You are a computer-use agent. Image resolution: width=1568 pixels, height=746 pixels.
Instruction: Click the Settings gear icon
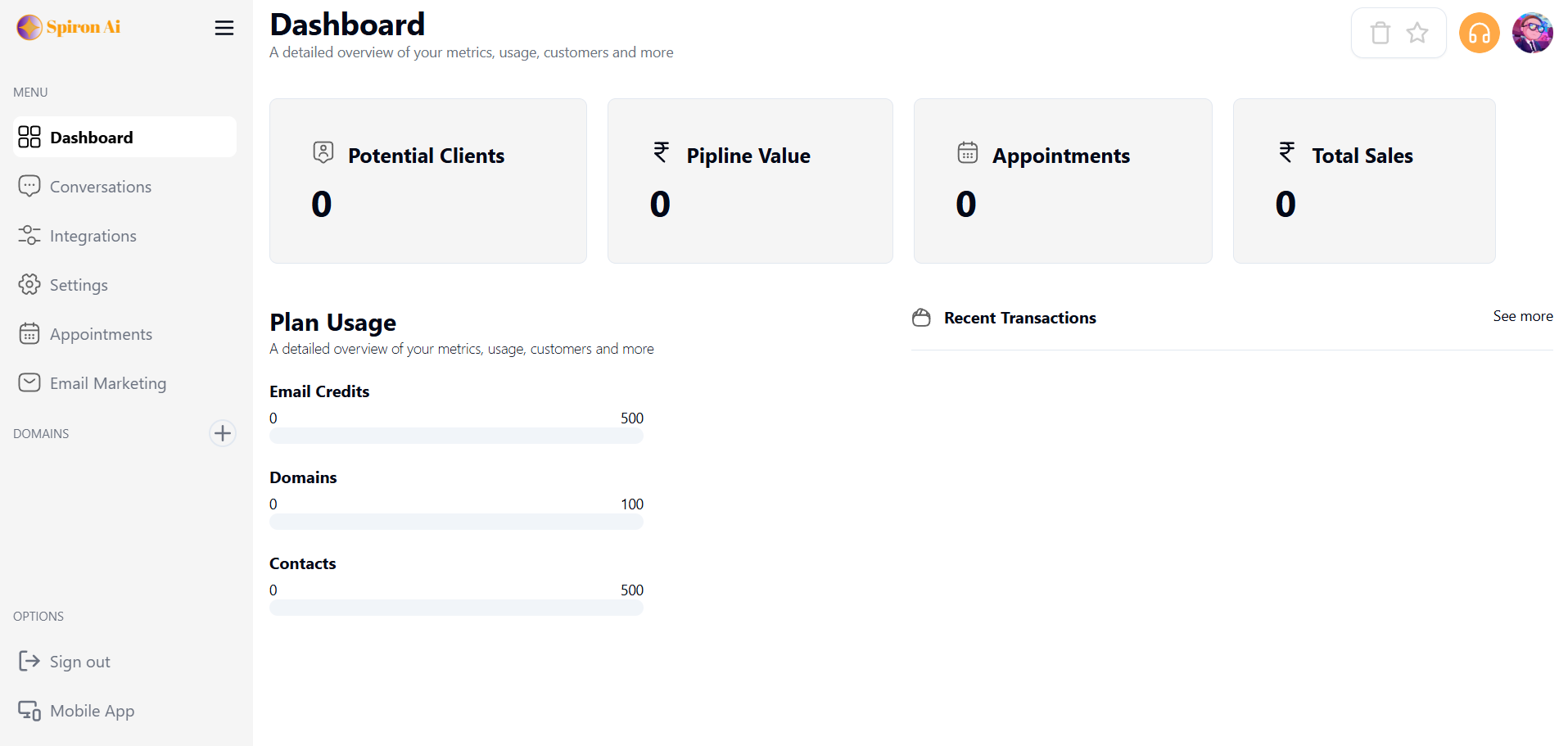(29, 285)
